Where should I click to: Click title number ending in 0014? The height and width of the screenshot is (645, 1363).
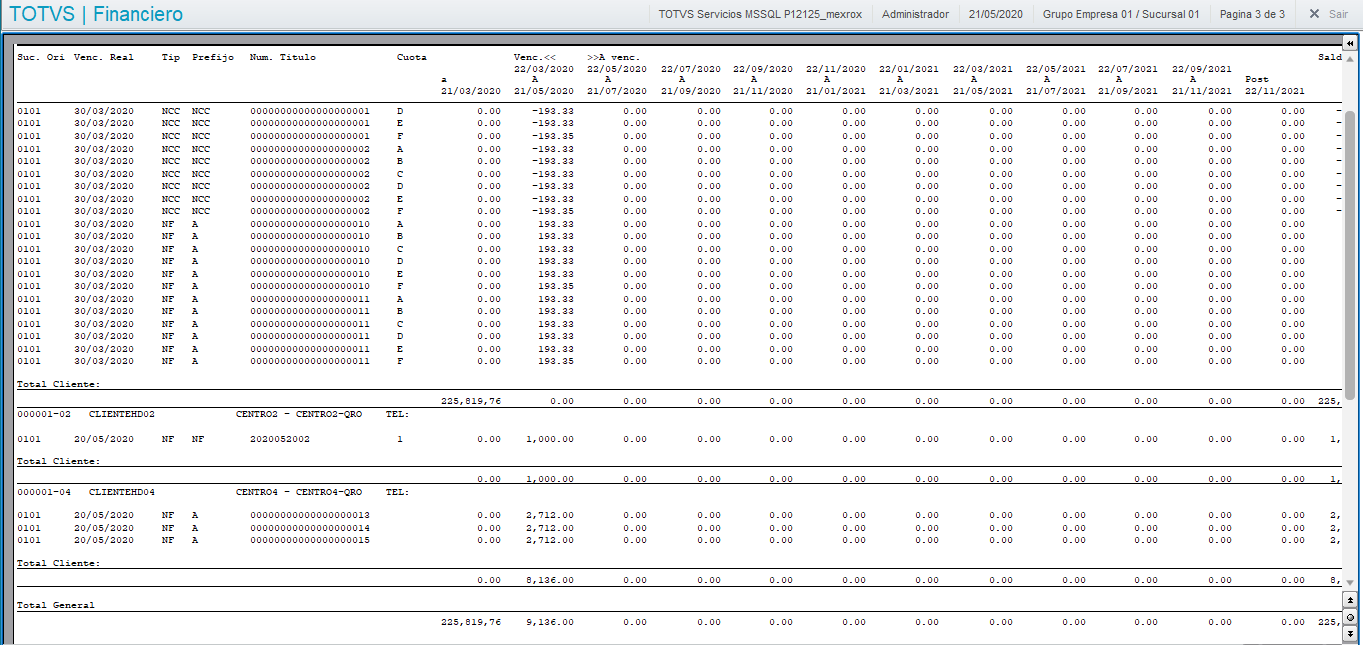(310, 528)
